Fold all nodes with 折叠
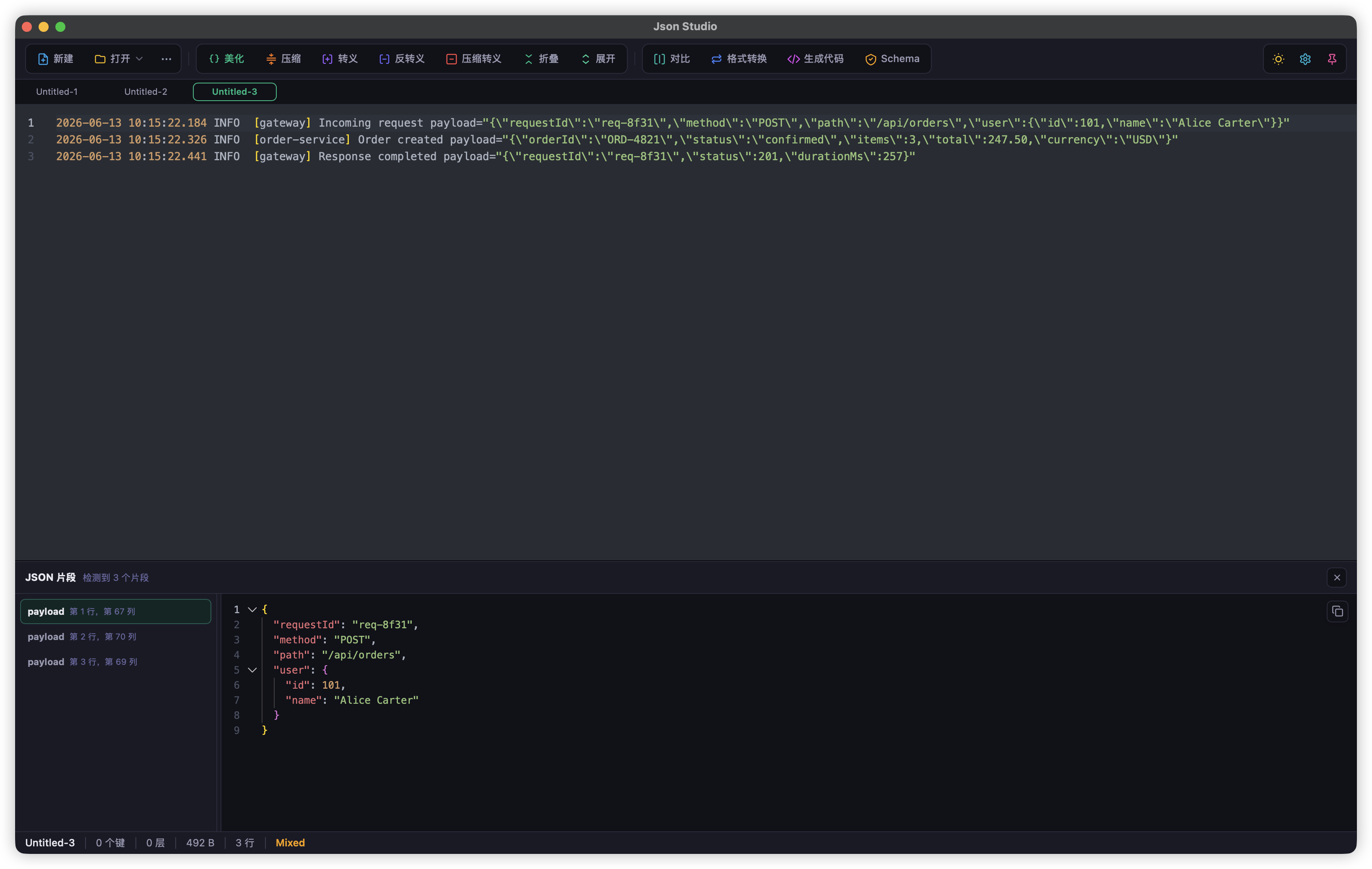Screen dimensions: 1372x869 coord(541,59)
